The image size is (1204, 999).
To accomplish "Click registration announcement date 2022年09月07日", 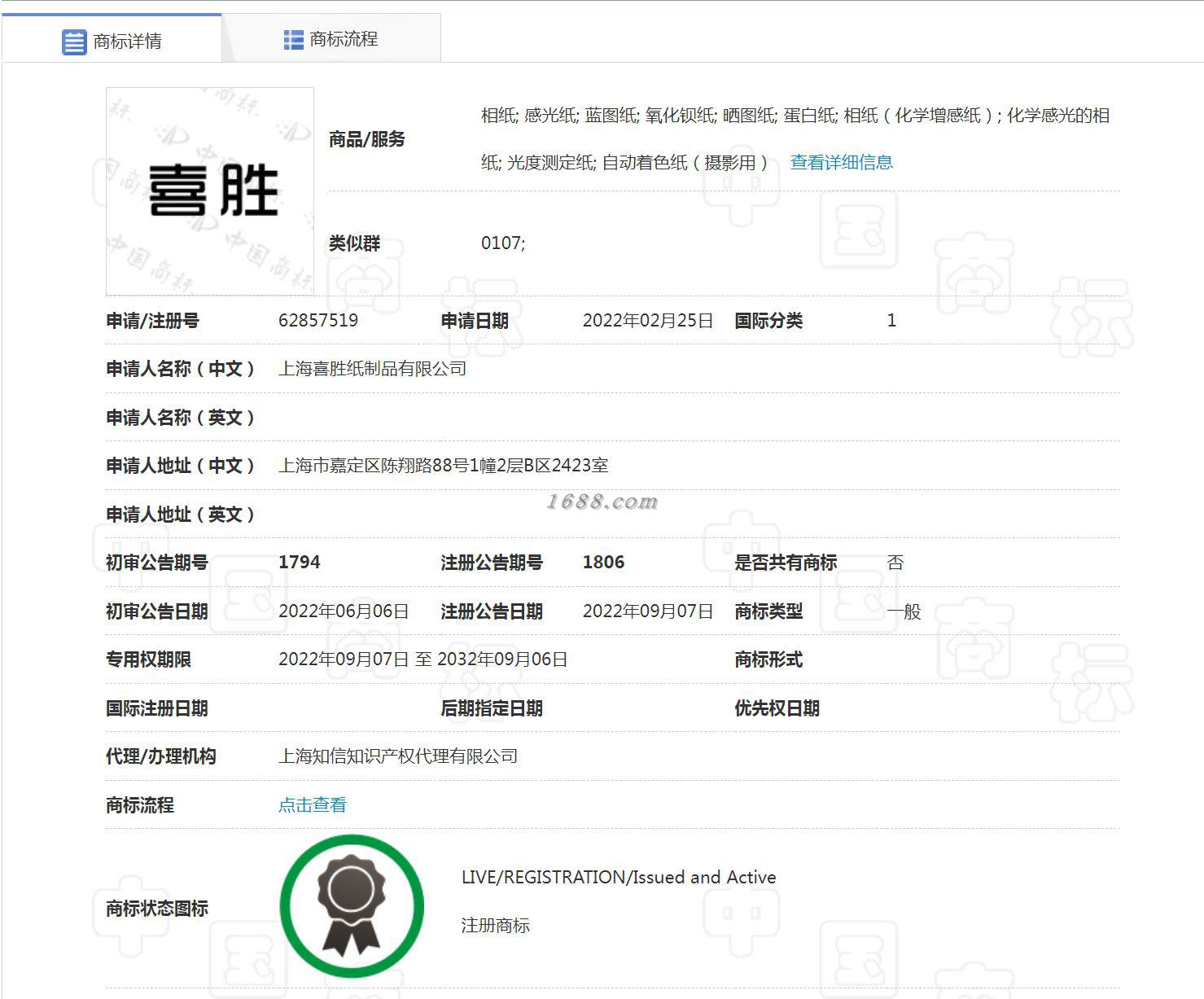I will coord(648,611).
